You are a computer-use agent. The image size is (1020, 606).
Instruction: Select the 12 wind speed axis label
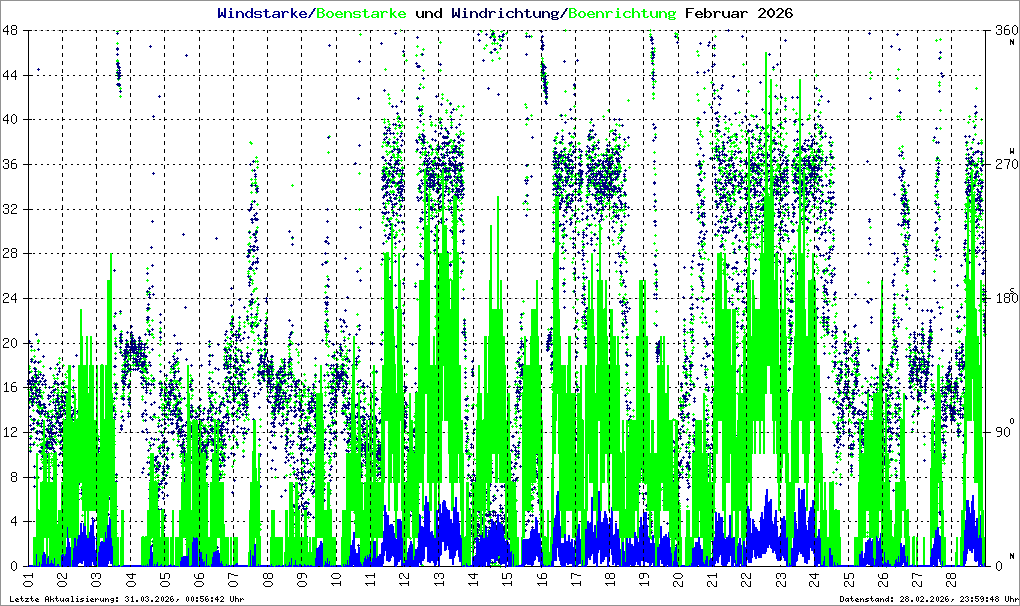point(11,432)
